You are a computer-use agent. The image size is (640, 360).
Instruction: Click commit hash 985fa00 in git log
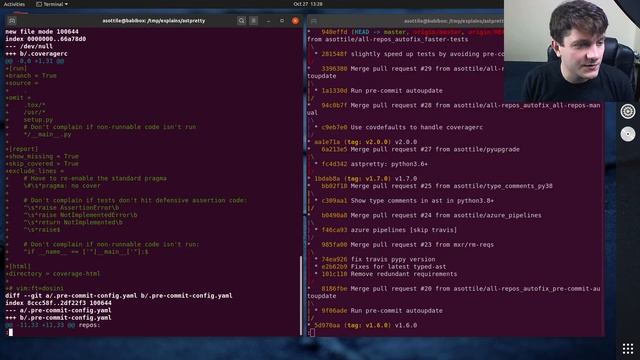coord(334,245)
